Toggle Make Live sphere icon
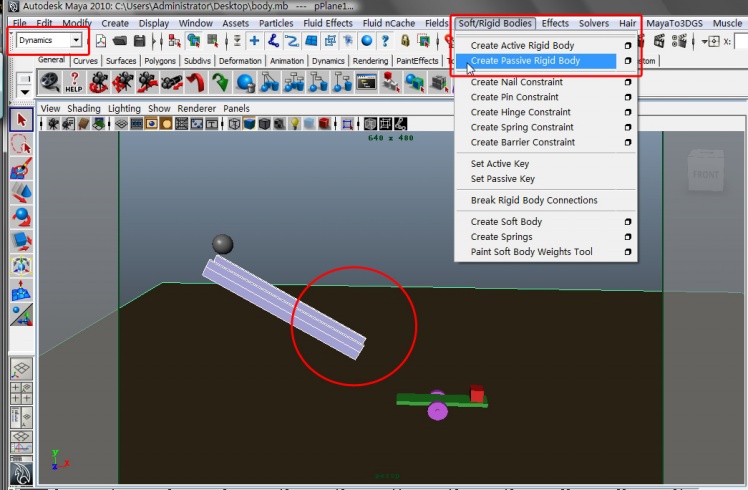 click(366, 41)
